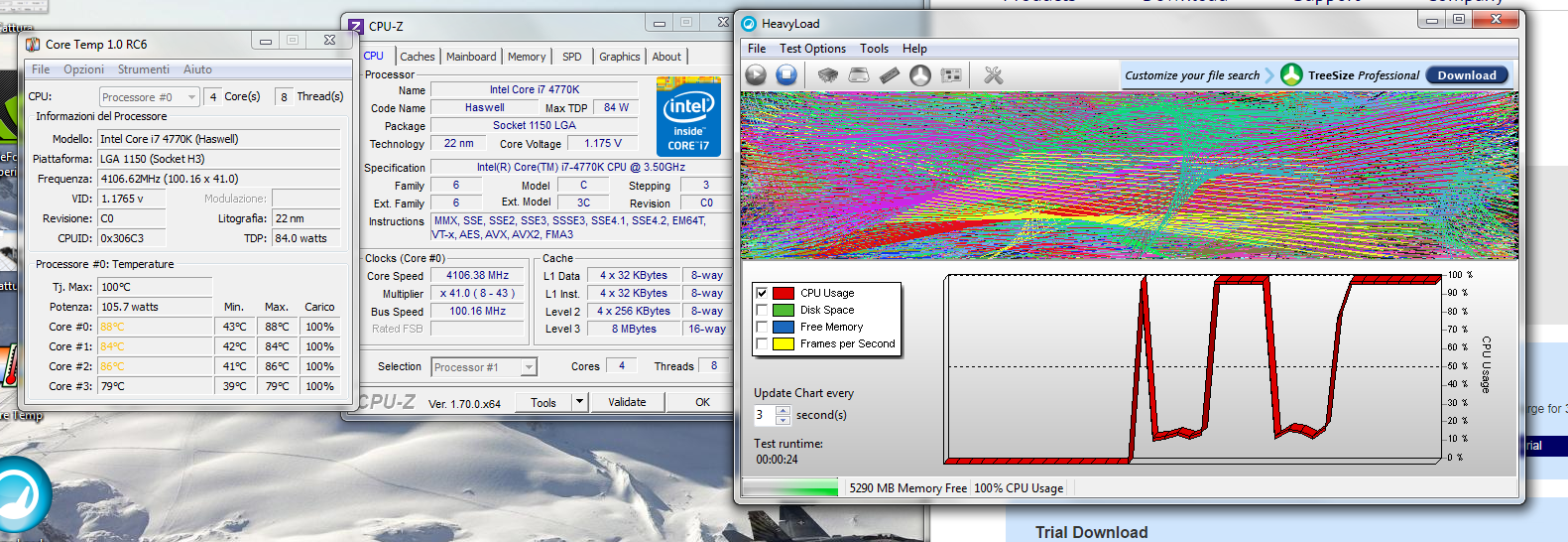Image resolution: width=1568 pixels, height=542 pixels.
Task: Enable the Frames per Second checkbox
Action: [x=762, y=343]
